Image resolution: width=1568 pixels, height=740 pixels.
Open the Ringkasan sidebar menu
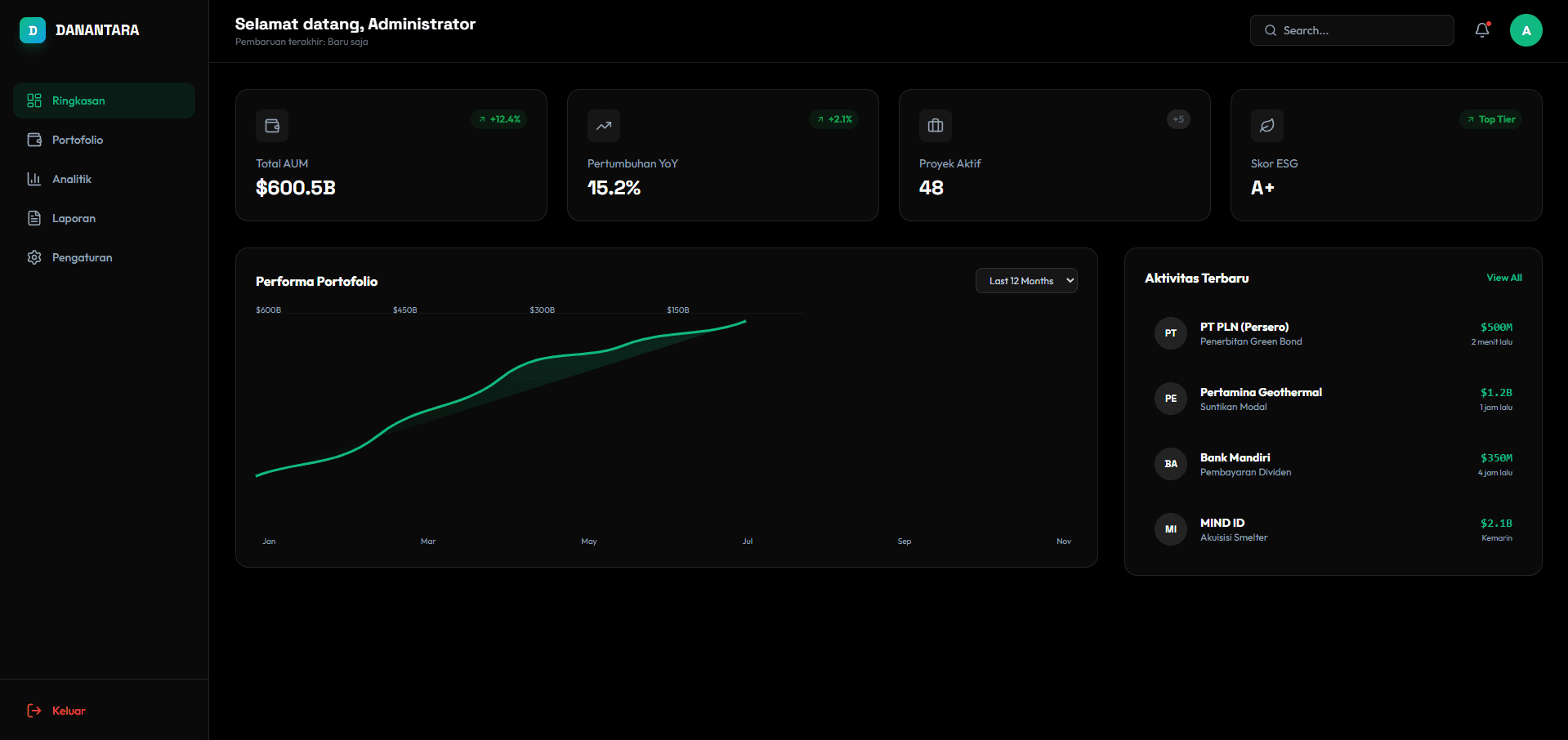point(104,100)
